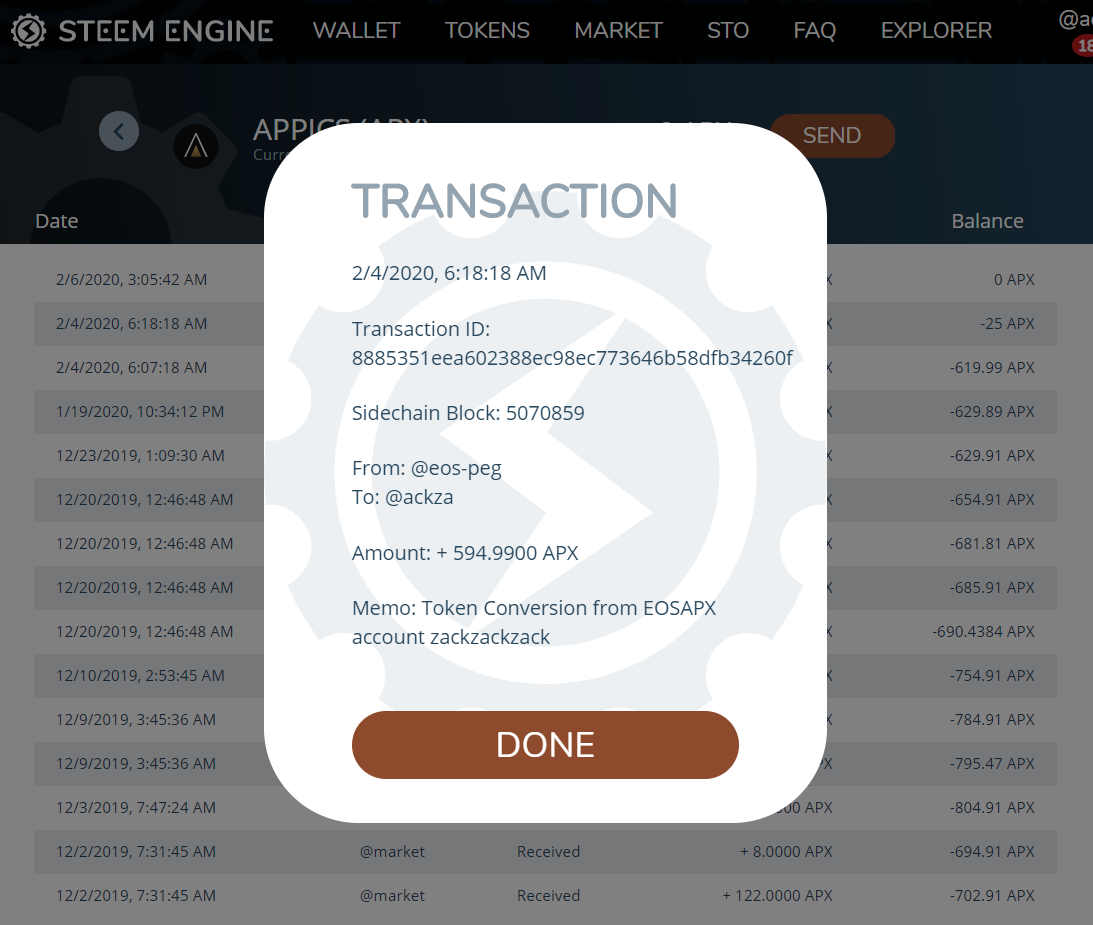Screen dimensions: 1093x925
Task: Open the TOKENS page
Action: (487, 31)
